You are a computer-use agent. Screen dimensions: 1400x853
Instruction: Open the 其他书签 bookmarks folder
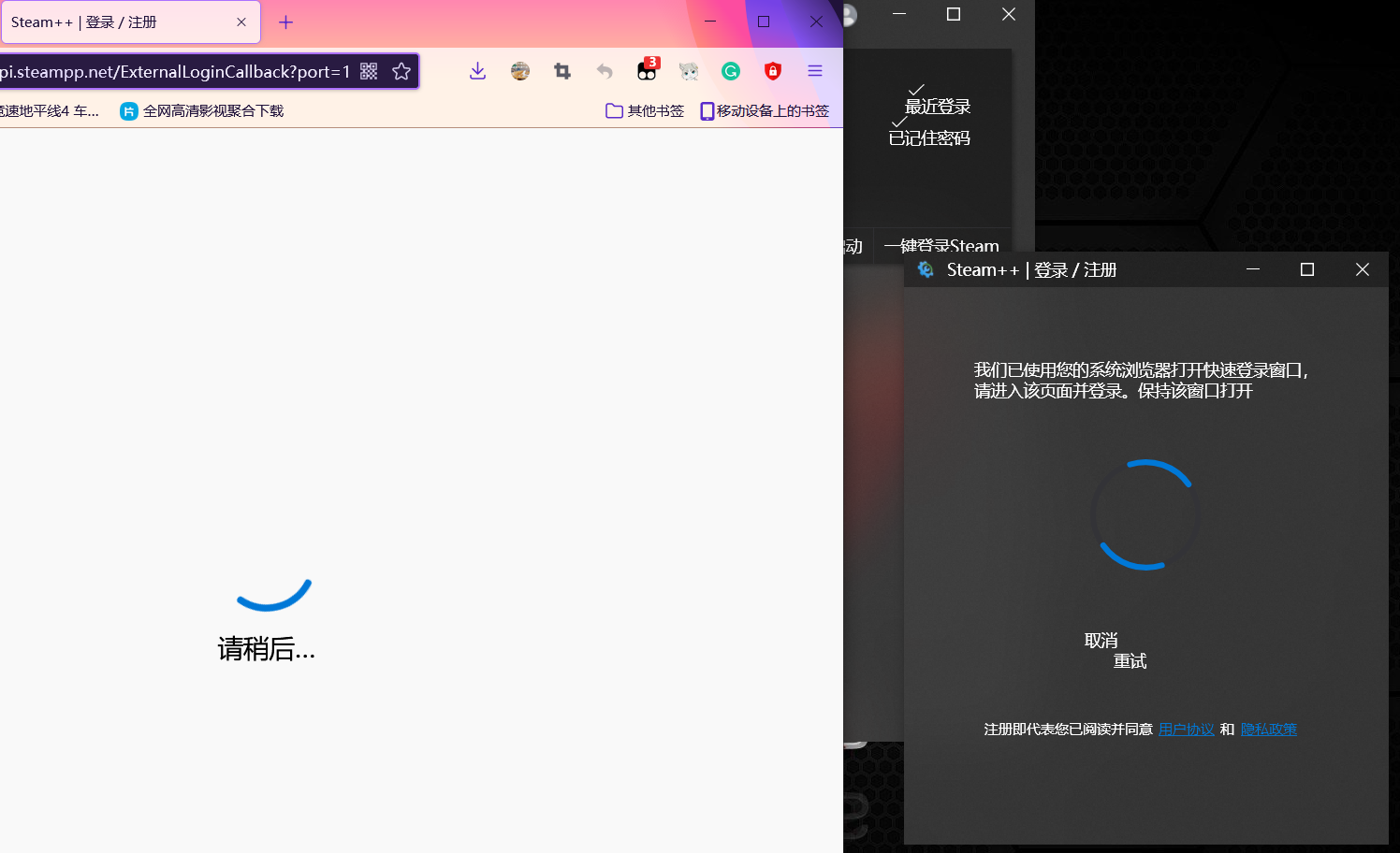(x=644, y=110)
